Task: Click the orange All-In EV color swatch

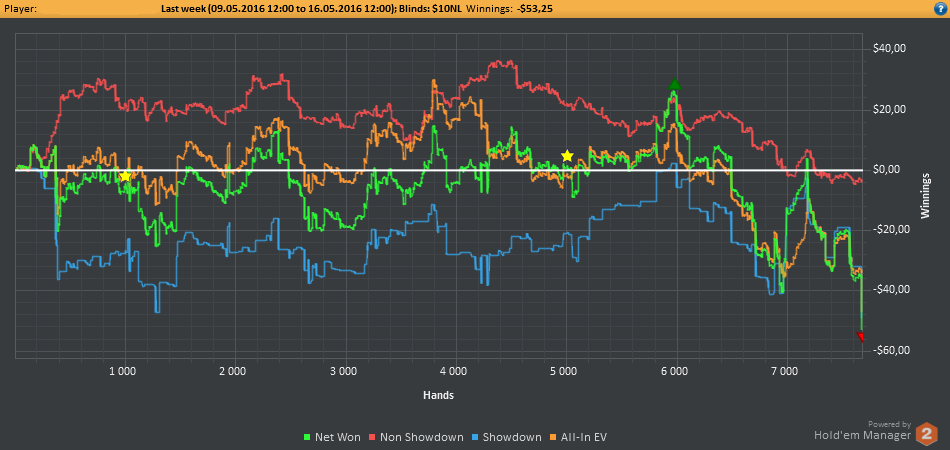Action: [x=554, y=437]
